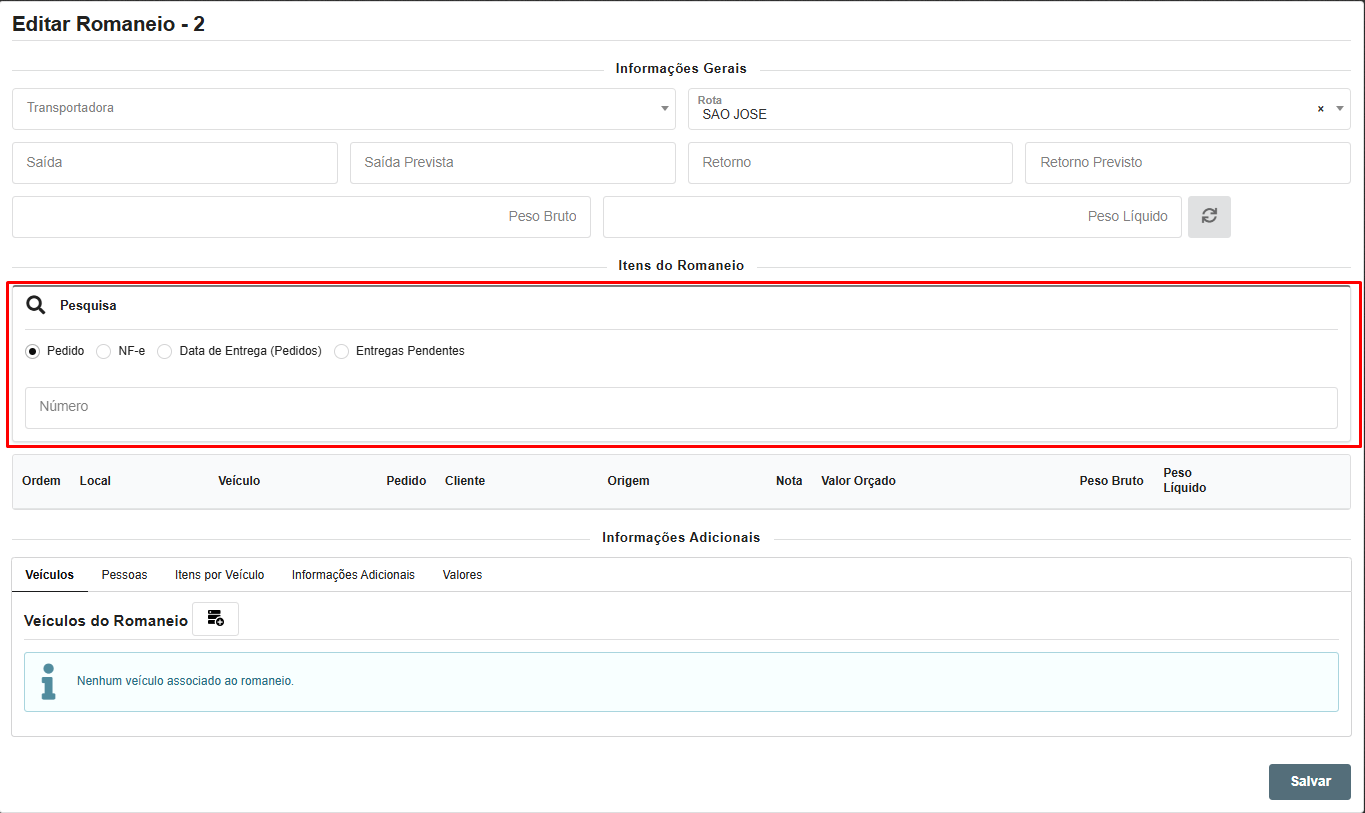Clear the SAO JOSE route selection
The image size is (1365, 813).
click(x=1320, y=109)
